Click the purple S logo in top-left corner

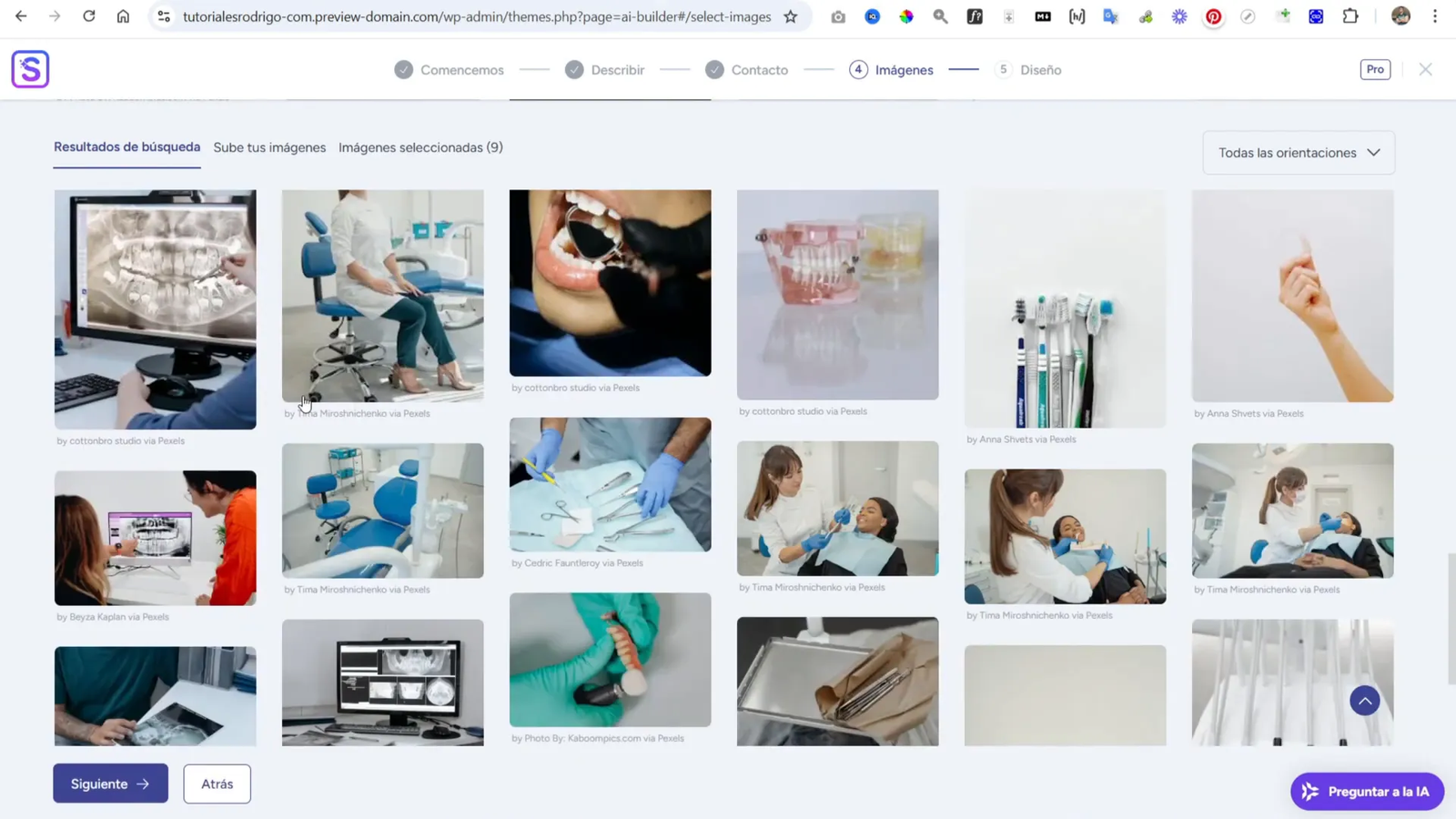(30, 68)
